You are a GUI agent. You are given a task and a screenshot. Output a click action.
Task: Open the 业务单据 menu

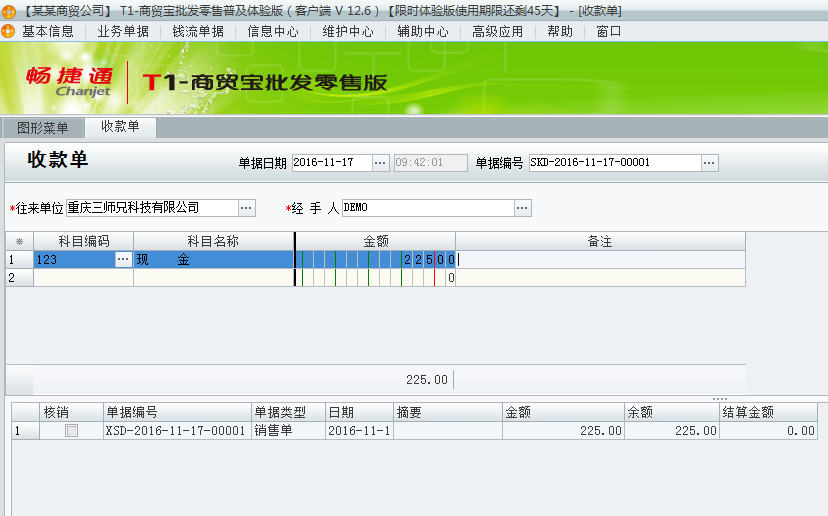click(x=123, y=31)
